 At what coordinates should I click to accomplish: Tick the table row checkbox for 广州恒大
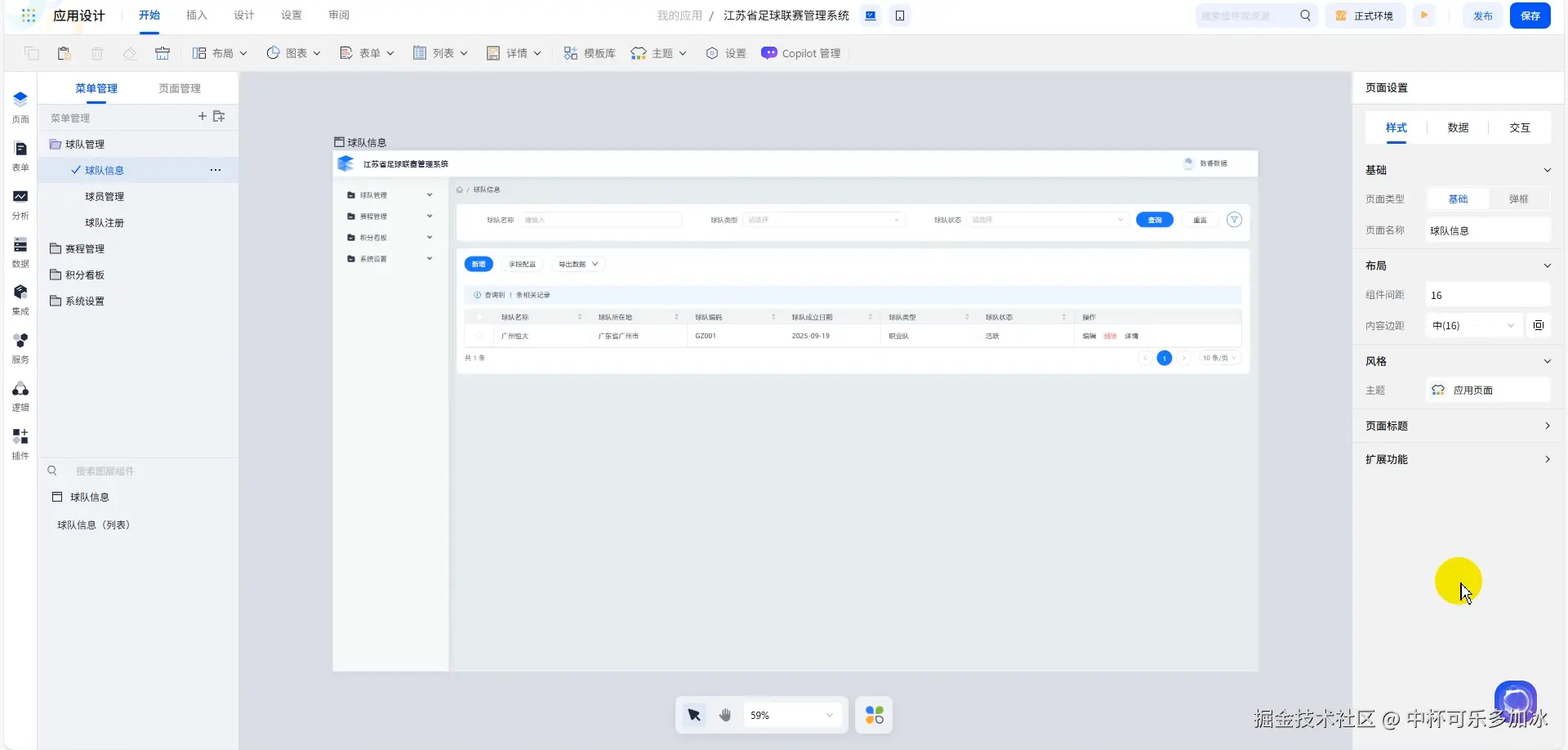pos(479,336)
